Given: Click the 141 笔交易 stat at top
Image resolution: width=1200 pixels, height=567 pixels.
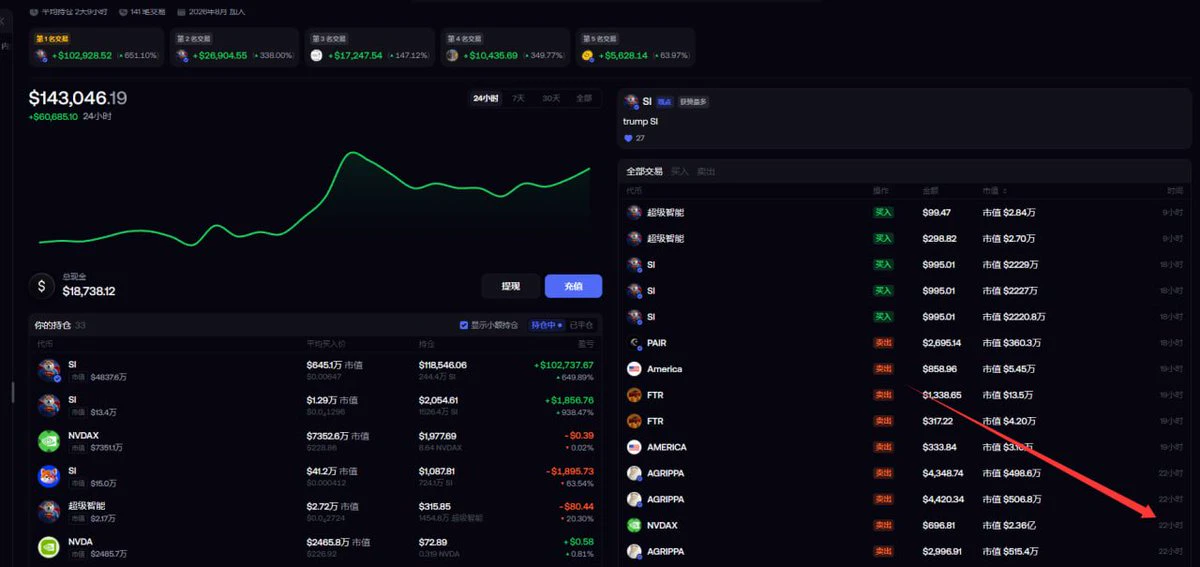Looking at the screenshot, I should point(141,12).
